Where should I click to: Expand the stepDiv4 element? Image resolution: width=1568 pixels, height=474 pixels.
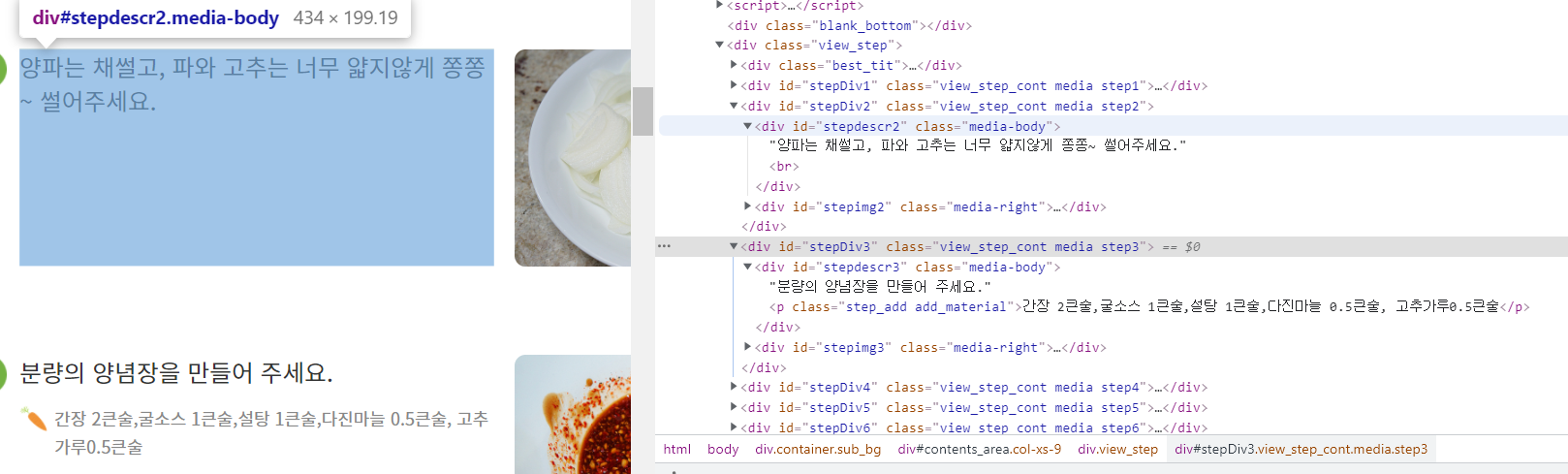(734, 387)
